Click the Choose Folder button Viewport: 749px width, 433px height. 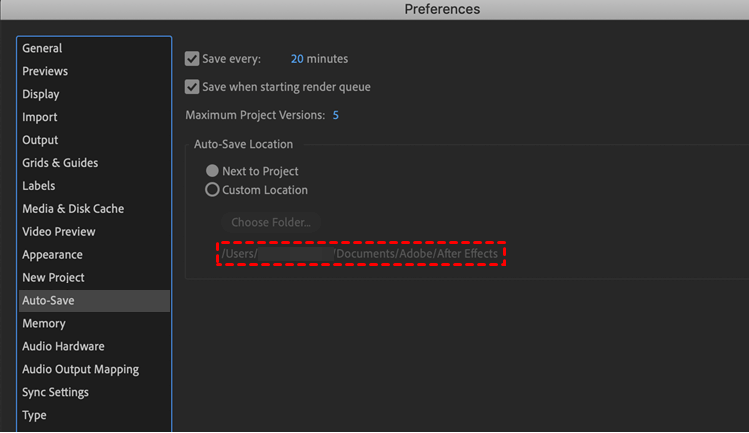tap(271, 222)
